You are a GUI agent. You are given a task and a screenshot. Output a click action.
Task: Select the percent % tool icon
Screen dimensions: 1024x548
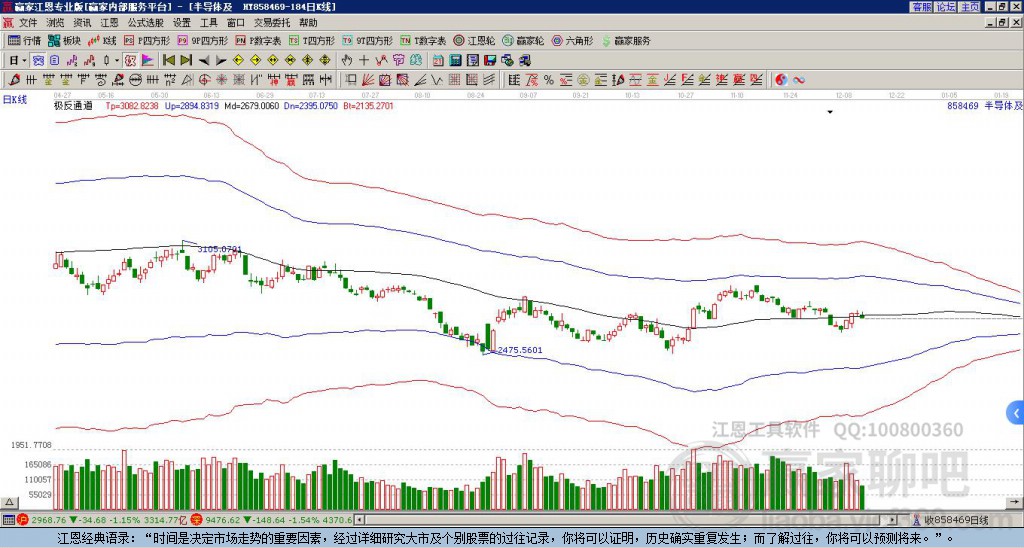click(x=549, y=80)
